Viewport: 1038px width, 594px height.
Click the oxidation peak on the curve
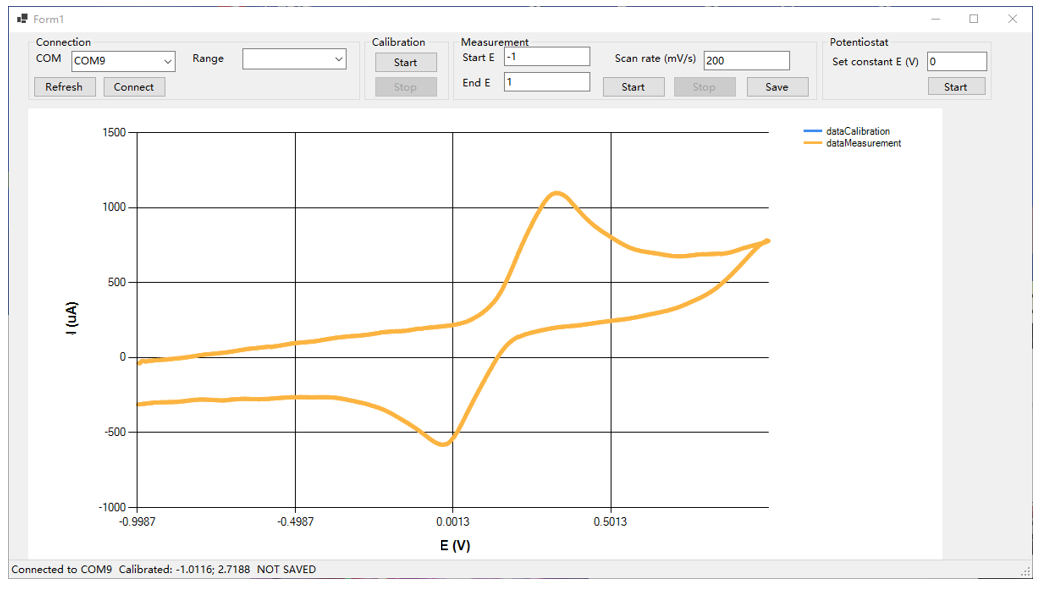557,193
